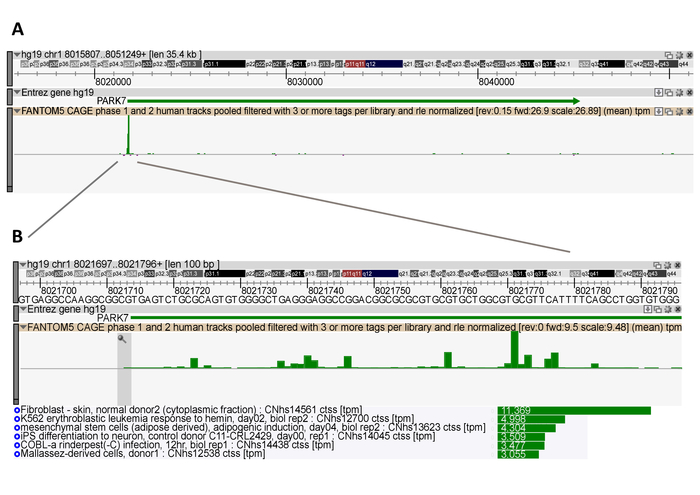Click the blue circle beside COBL-a rinderpest row
Screen dimensions: 700x495
(17, 445)
